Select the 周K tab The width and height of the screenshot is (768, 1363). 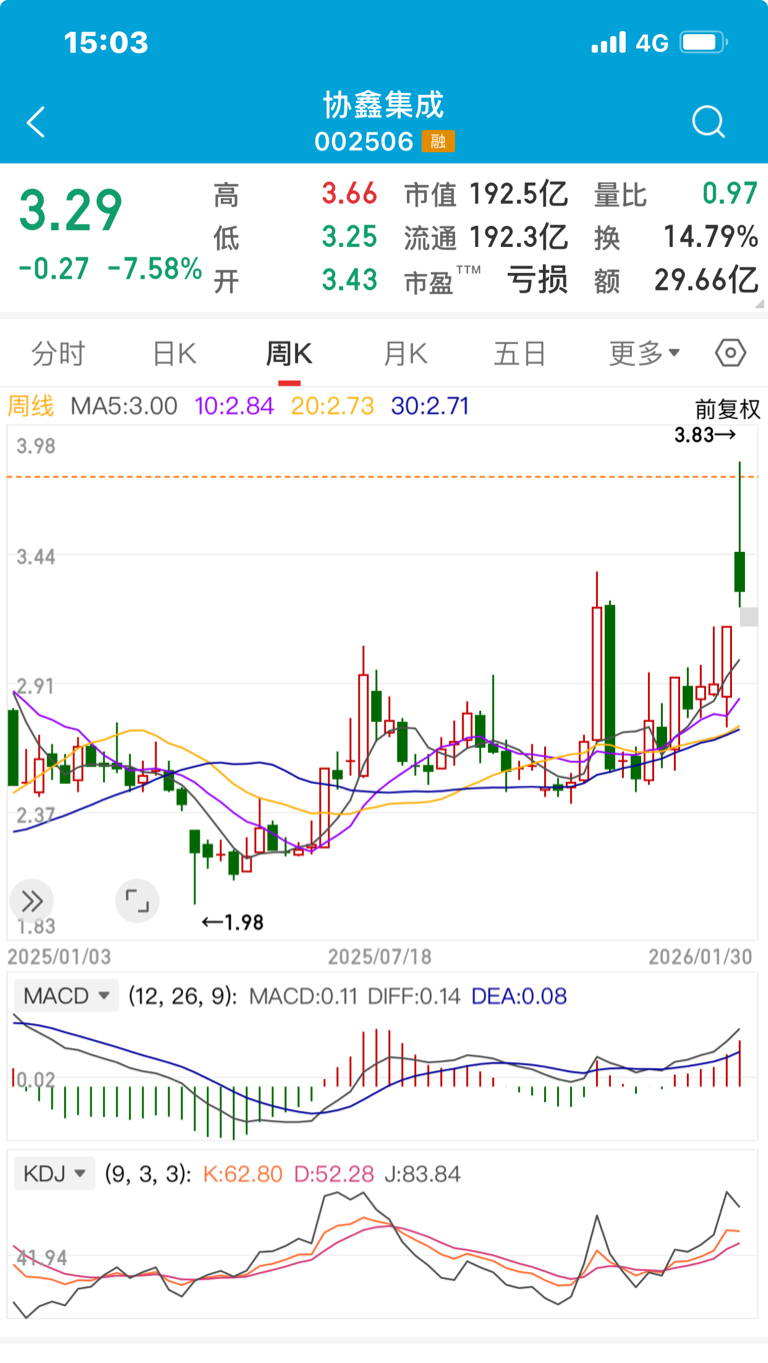(x=289, y=353)
